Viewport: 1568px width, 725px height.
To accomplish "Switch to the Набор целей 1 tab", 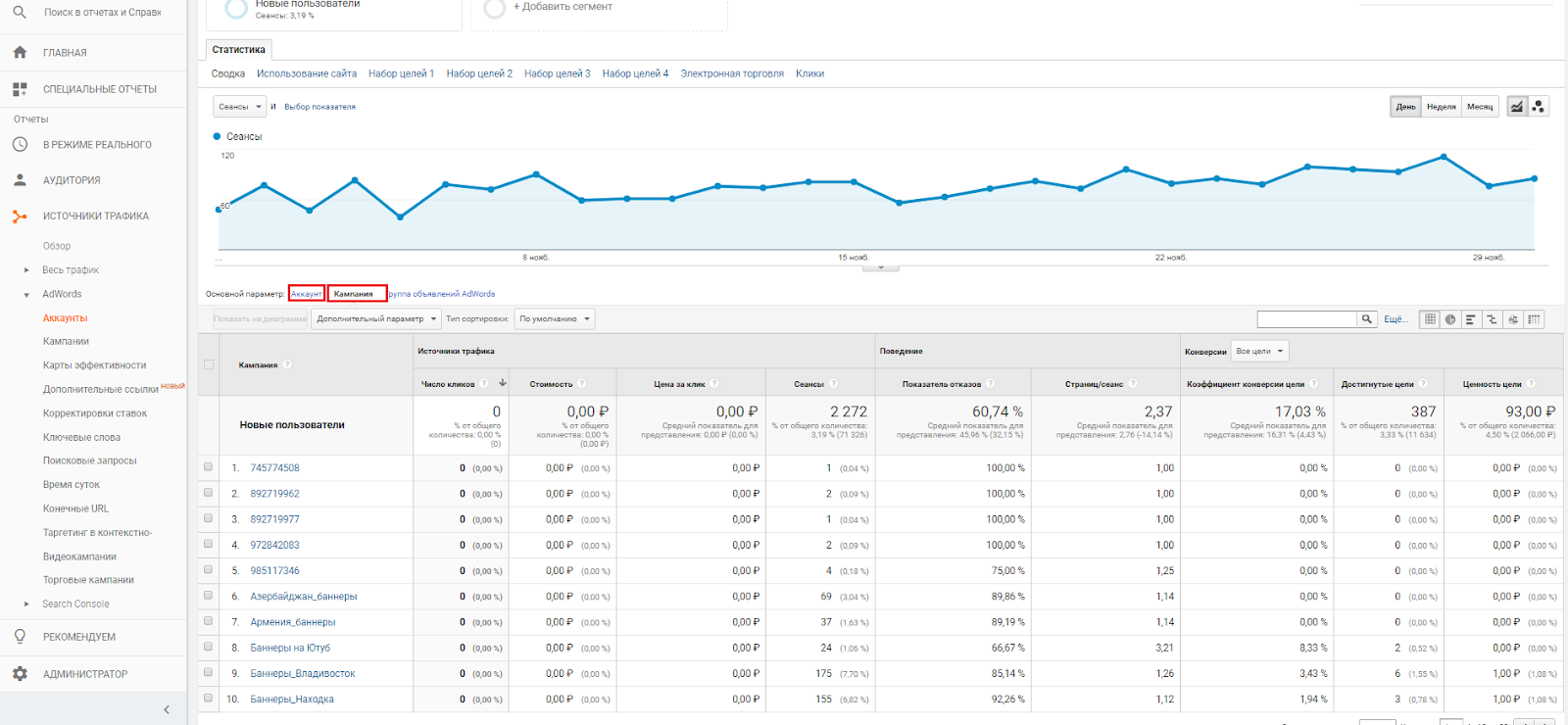I will pos(401,73).
